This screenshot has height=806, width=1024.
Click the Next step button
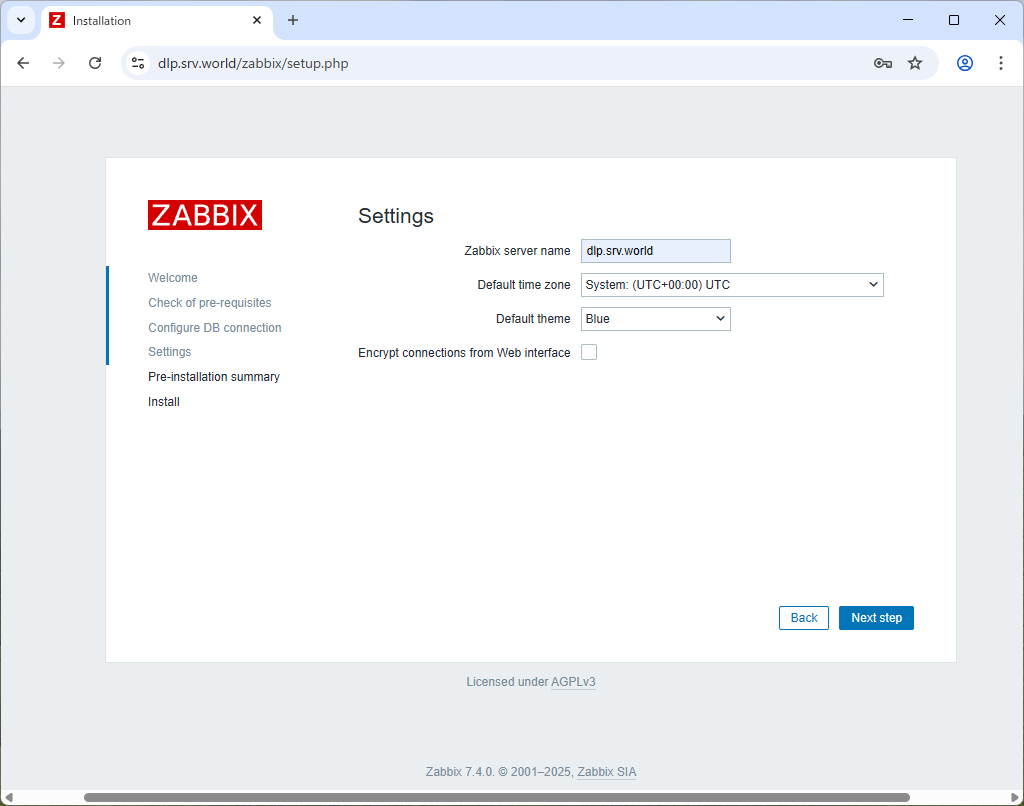pos(876,617)
